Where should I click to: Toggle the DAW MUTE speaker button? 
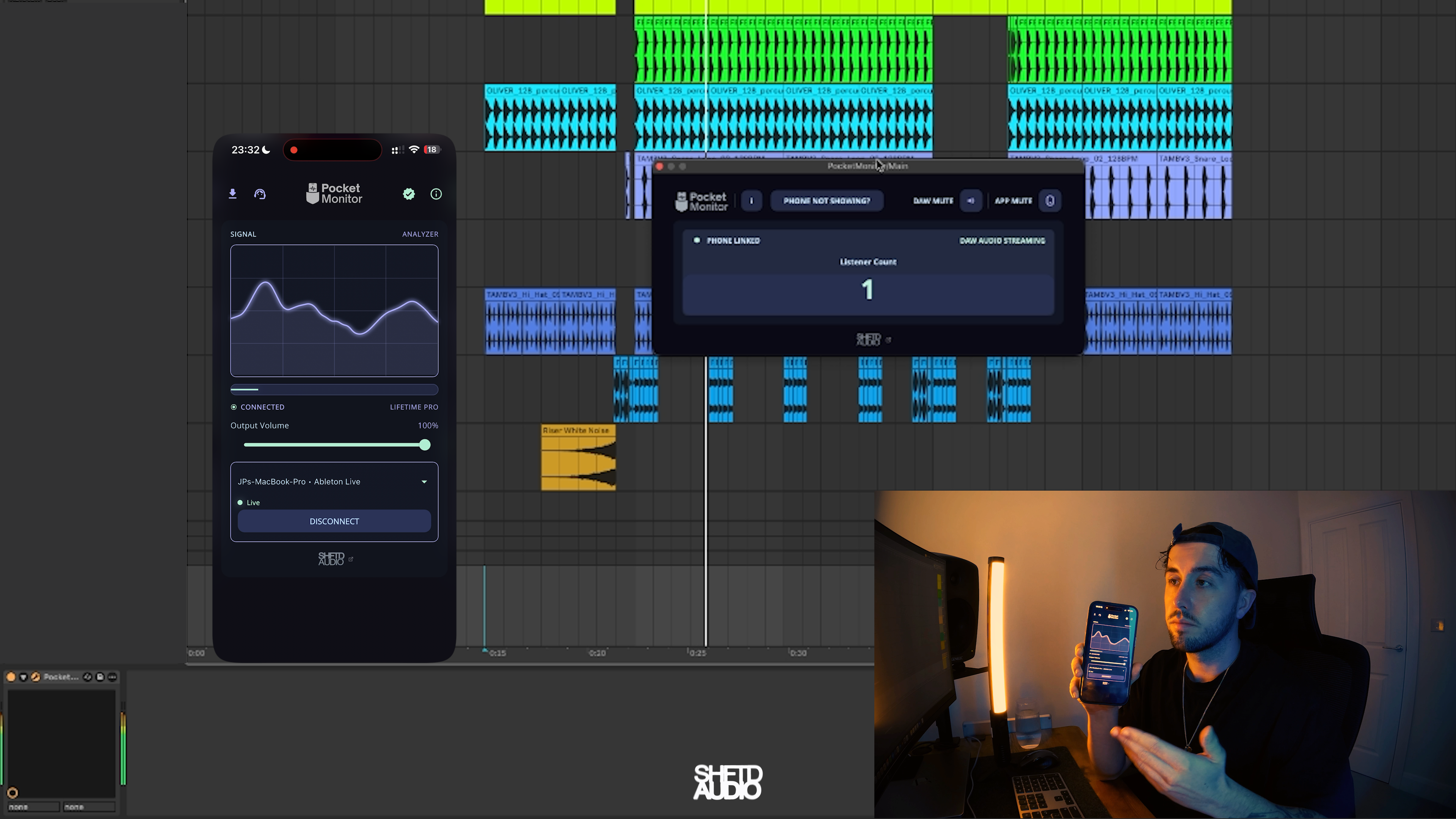pyautogui.click(x=971, y=201)
